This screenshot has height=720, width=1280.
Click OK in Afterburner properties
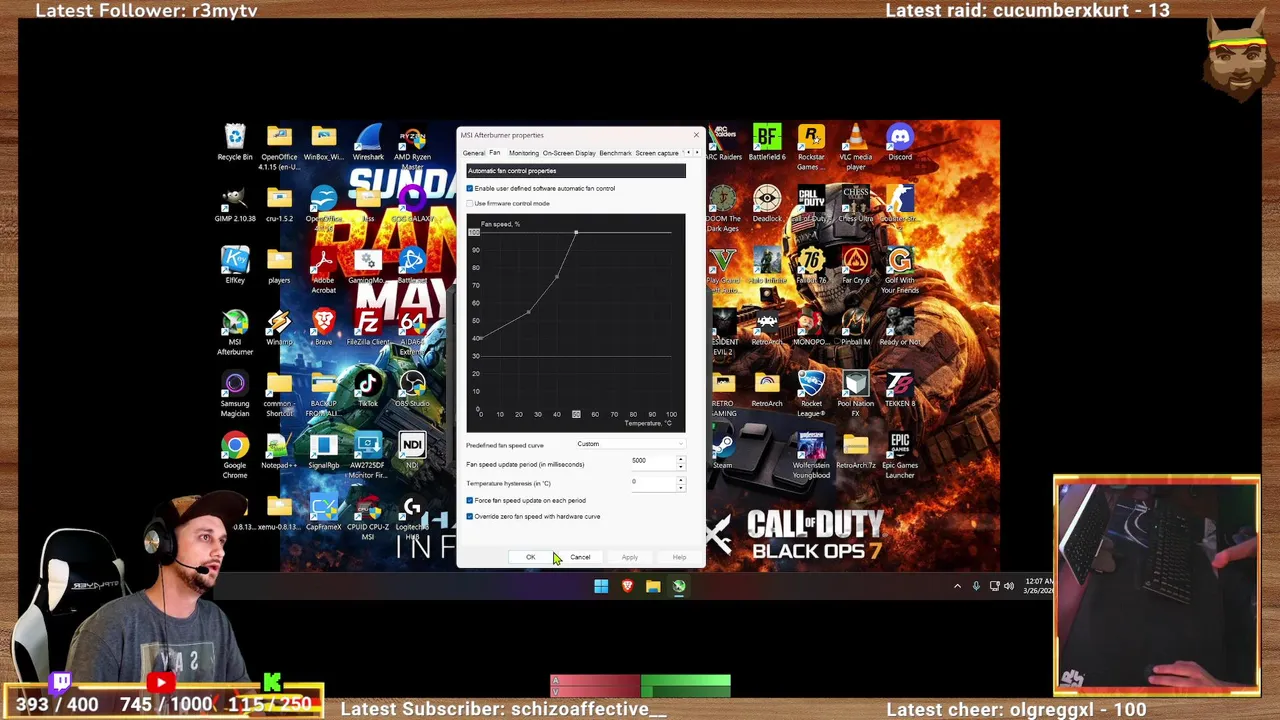pos(531,557)
